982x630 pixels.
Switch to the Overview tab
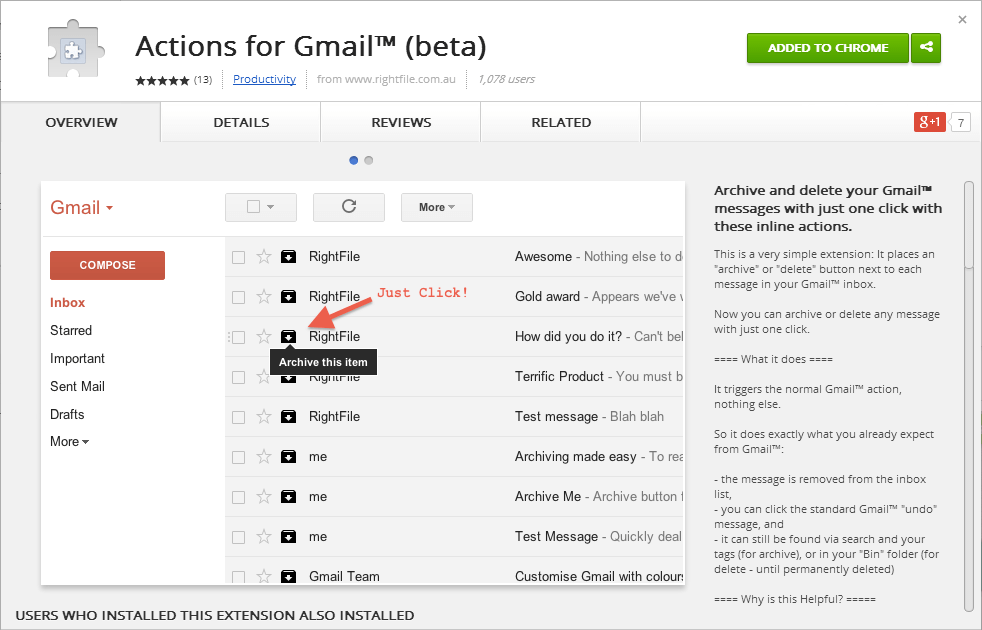[81, 122]
